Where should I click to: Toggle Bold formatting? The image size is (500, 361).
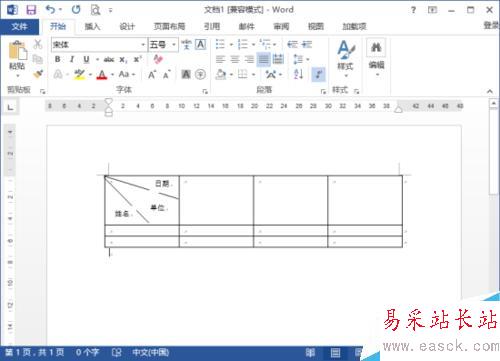(57, 59)
